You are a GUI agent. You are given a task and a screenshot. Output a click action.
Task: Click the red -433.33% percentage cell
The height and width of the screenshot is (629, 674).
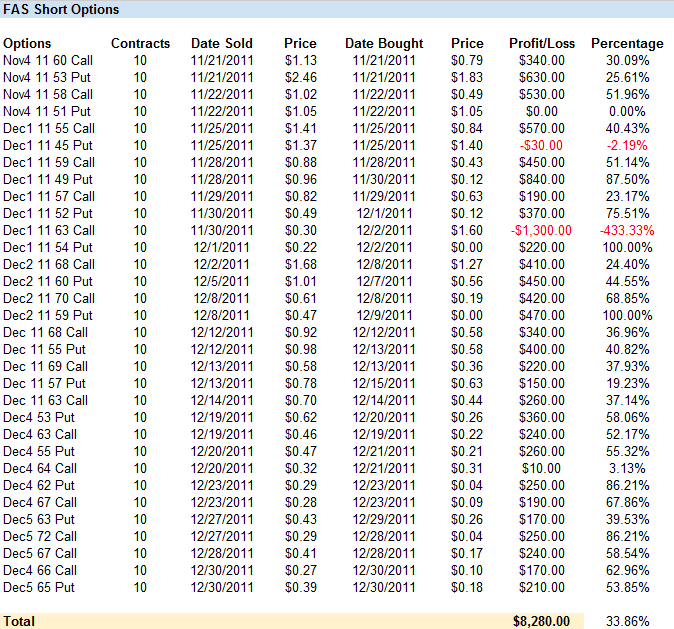[x=627, y=230]
